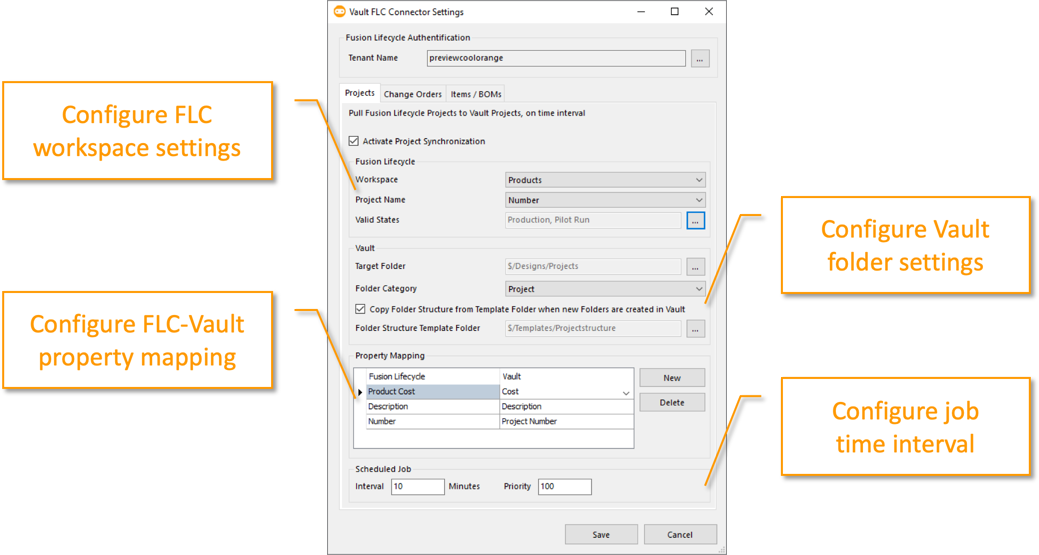Click the Interval minutes input field
Image resolution: width=1039 pixels, height=555 pixels.
(417, 487)
